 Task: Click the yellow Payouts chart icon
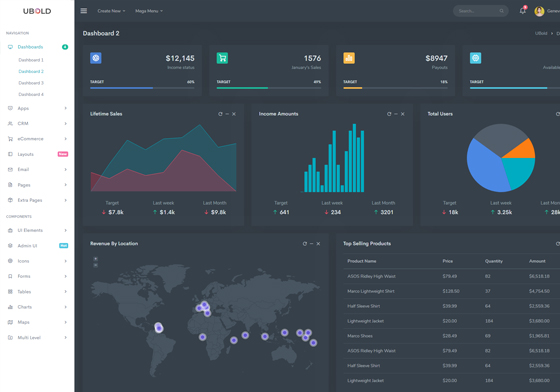349,58
